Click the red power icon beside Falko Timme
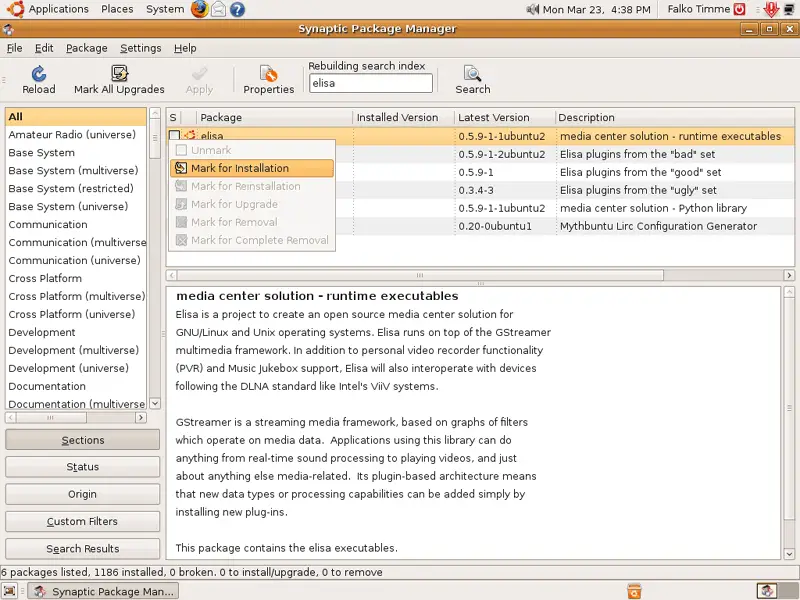The width and height of the screenshot is (800, 600). pos(739,9)
